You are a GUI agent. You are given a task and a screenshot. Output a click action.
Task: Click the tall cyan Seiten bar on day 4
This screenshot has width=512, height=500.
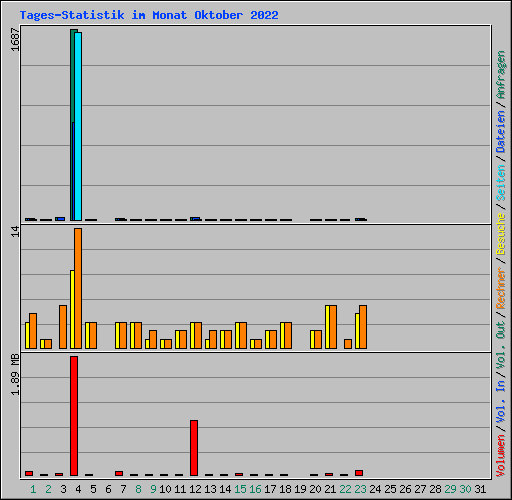[78, 126]
